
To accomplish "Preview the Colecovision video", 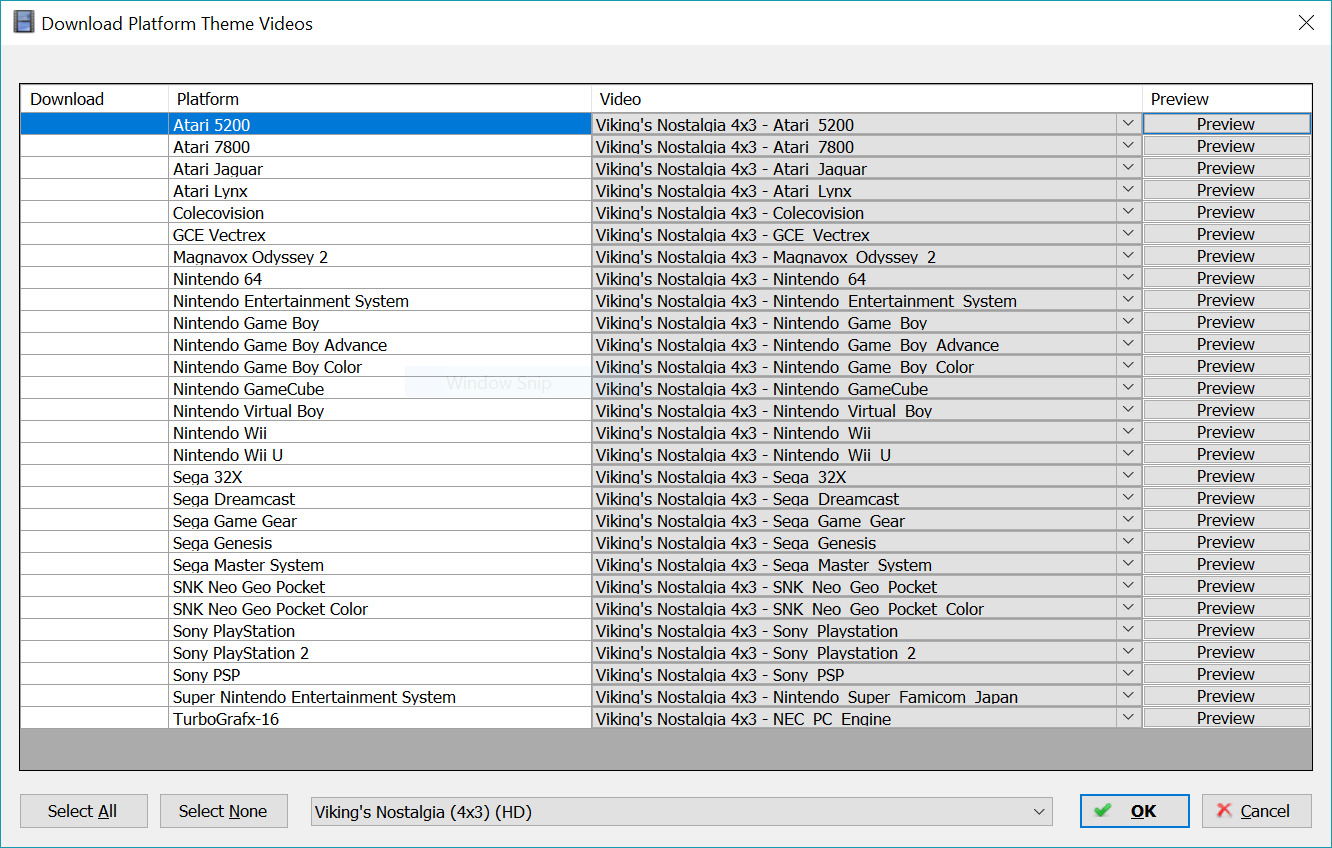I will (x=1226, y=212).
